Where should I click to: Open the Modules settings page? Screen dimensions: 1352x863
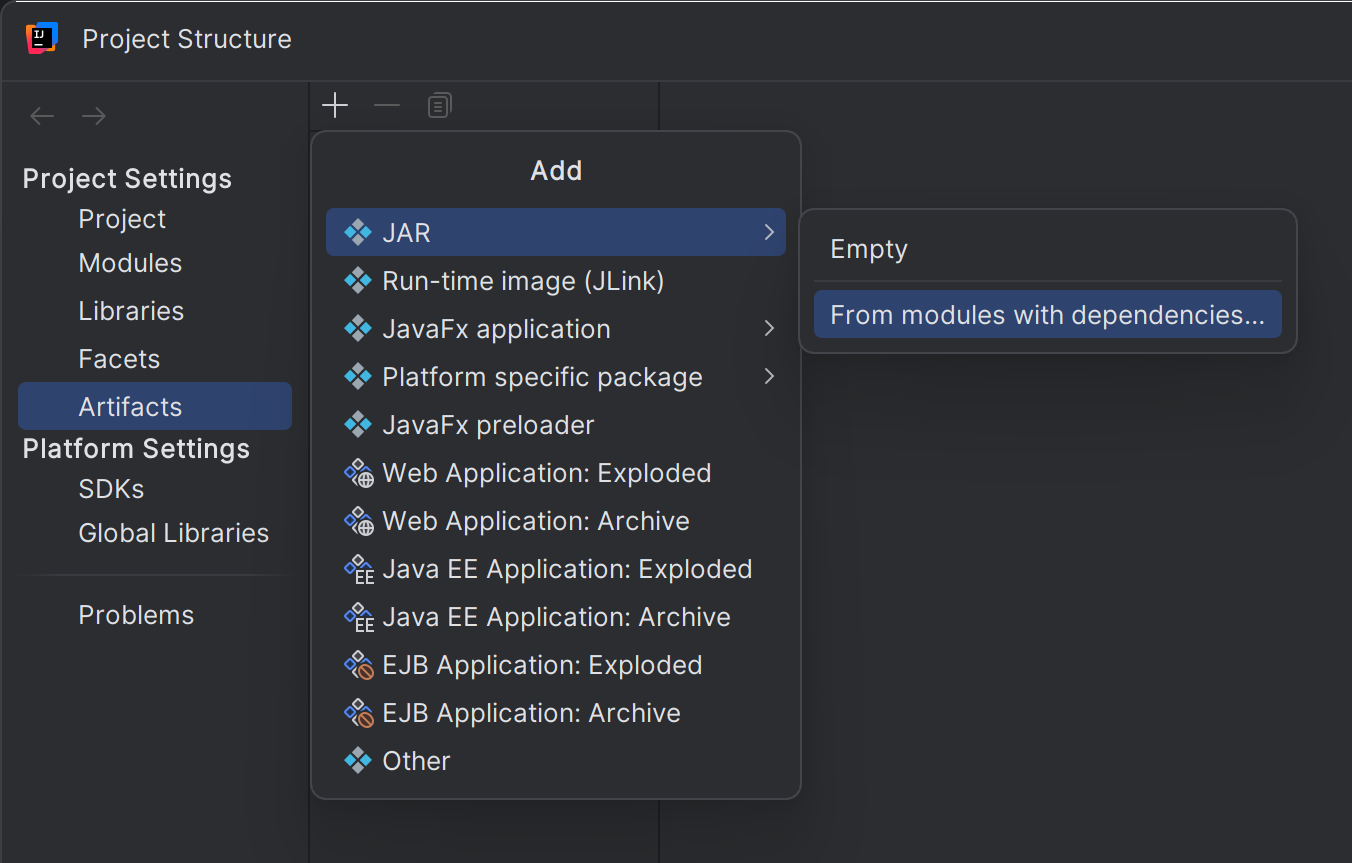point(130,263)
